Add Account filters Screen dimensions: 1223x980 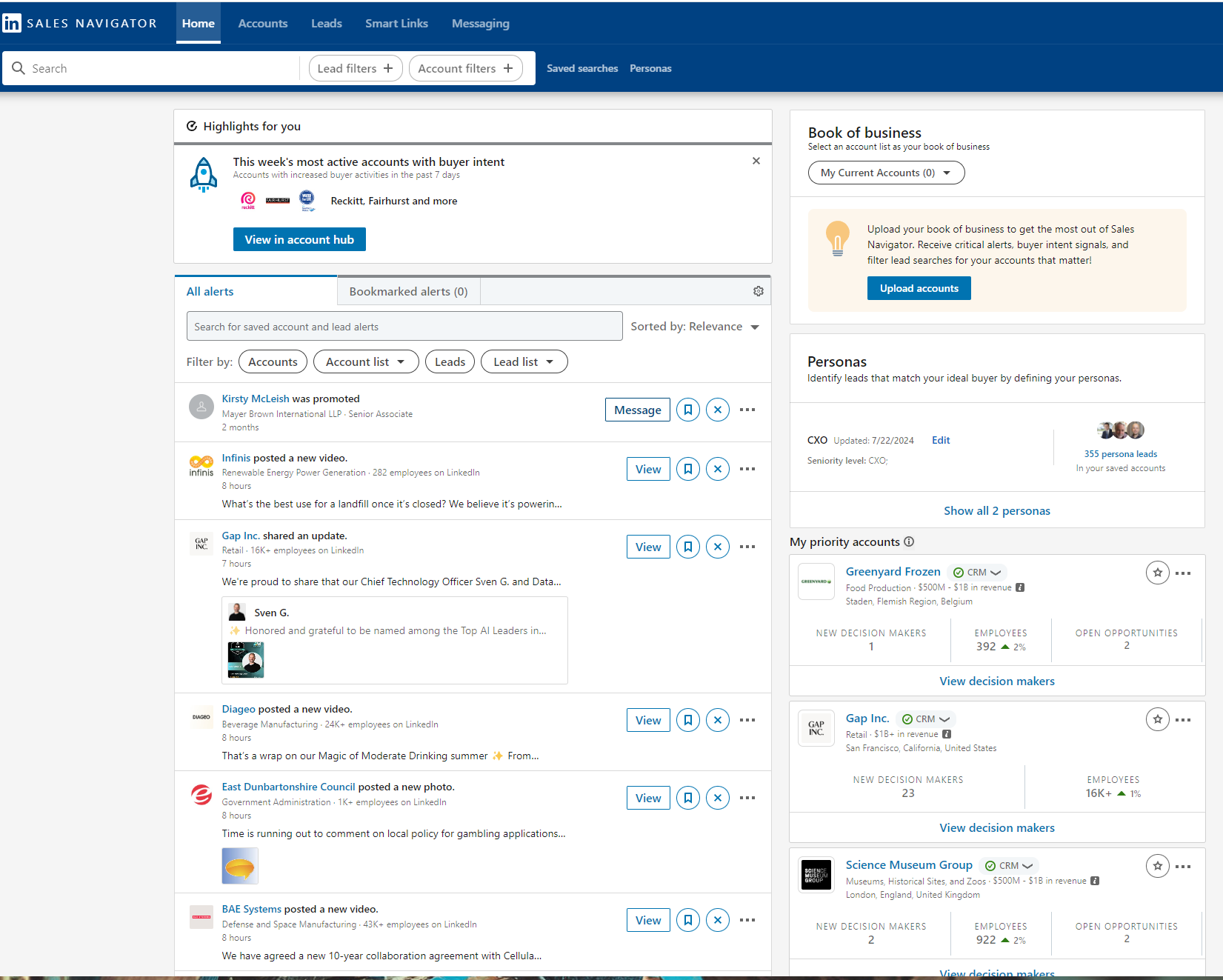tap(466, 68)
